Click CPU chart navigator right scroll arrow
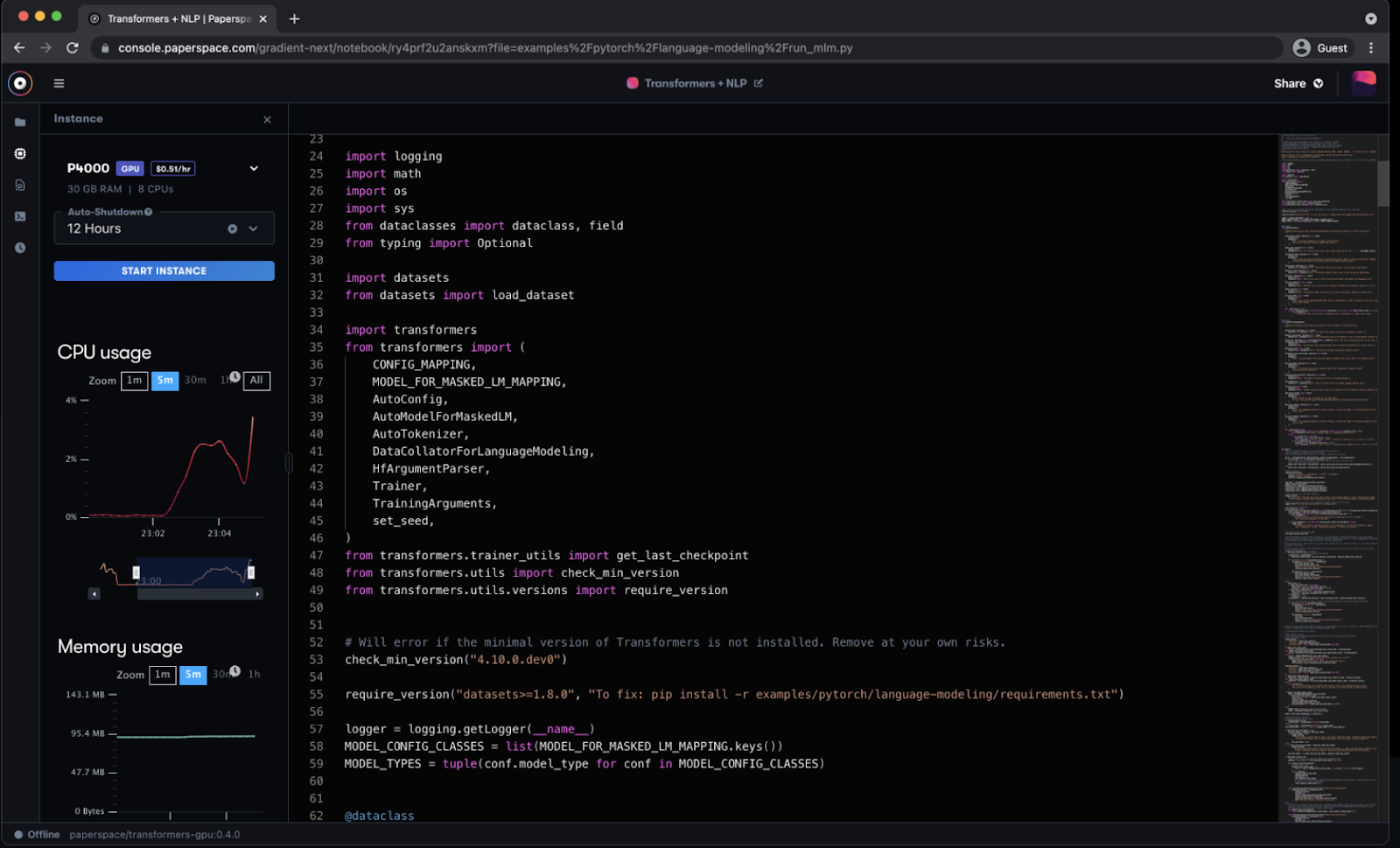Image resolution: width=1400 pixels, height=848 pixels. coord(257,594)
